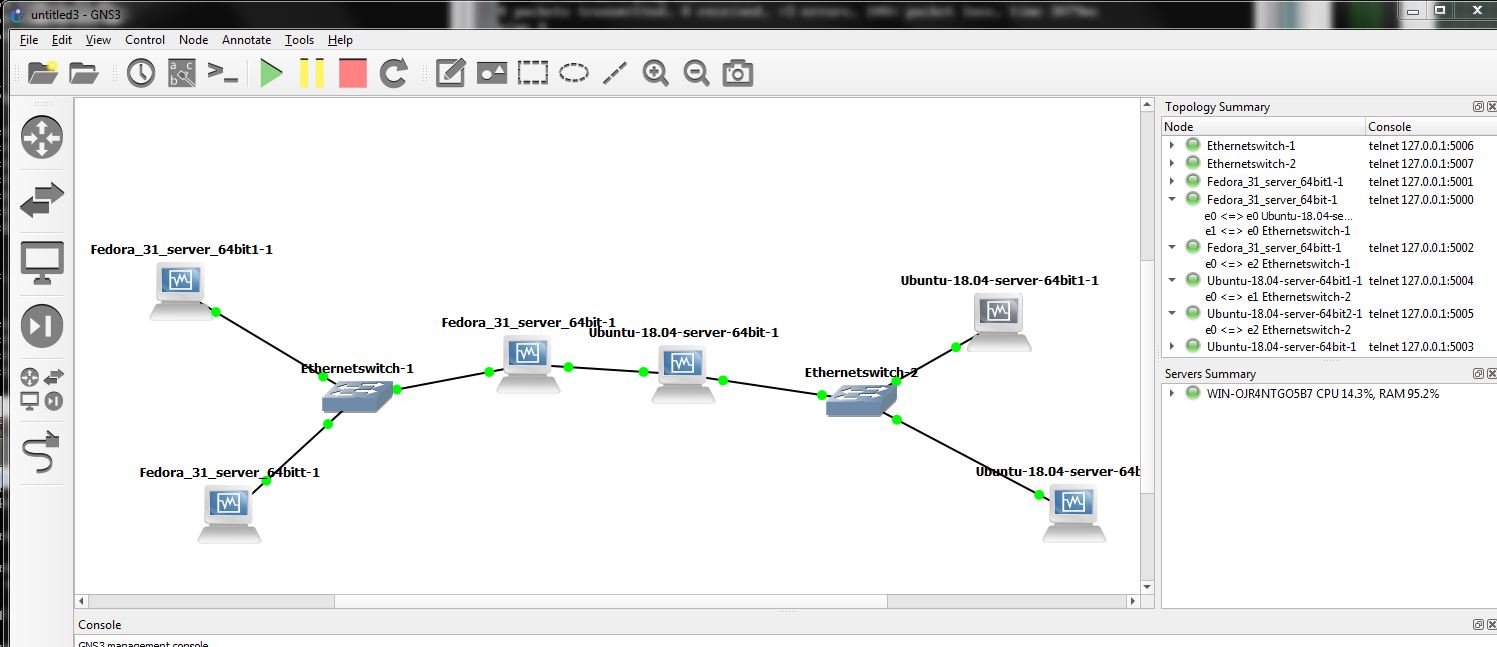This screenshot has height=647, width=1497.
Task: Collapse Ubuntu-18.04-server-64bit1-1 tree row
Action: 1172,281
